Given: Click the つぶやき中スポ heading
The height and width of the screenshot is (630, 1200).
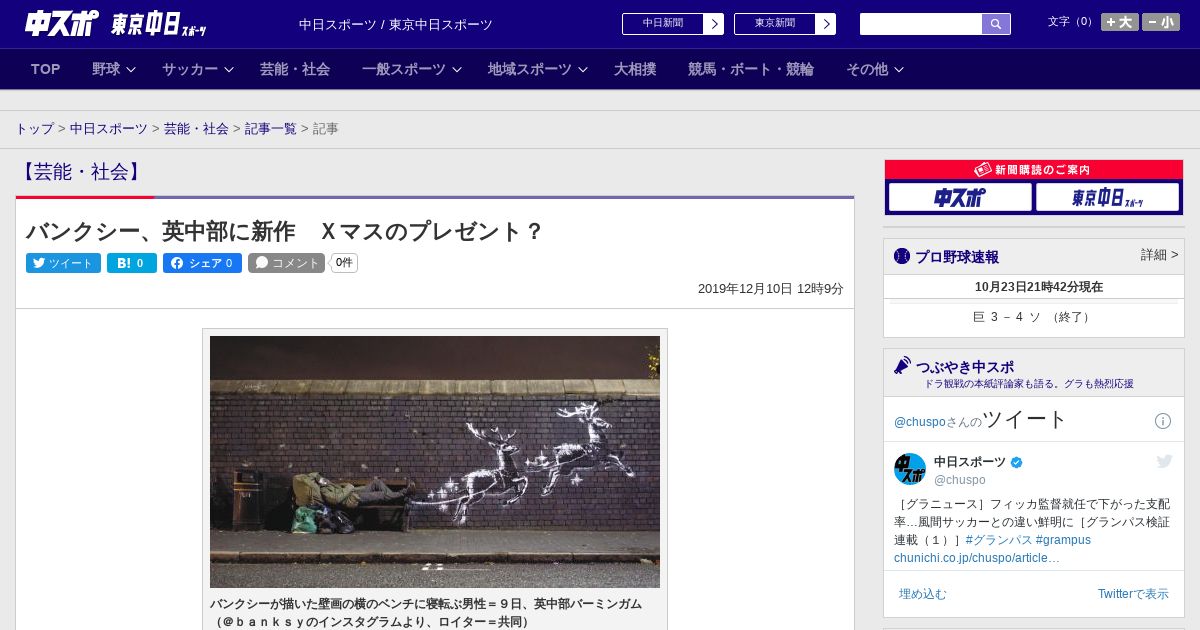Looking at the screenshot, I should tap(965, 367).
